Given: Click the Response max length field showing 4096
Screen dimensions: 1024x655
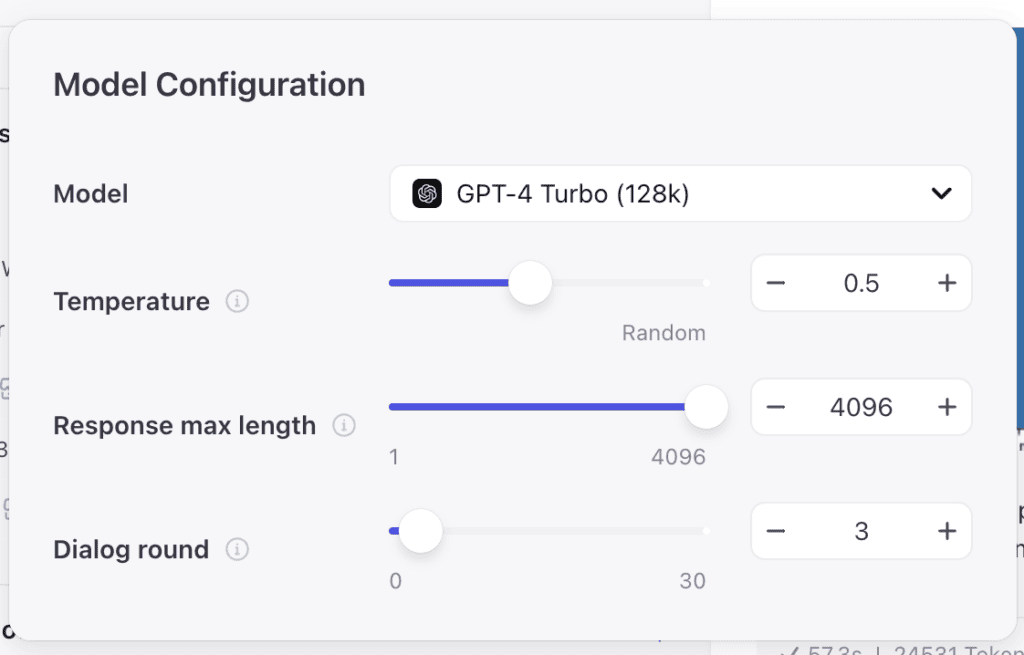Looking at the screenshot, I should [x=861, y=407].
